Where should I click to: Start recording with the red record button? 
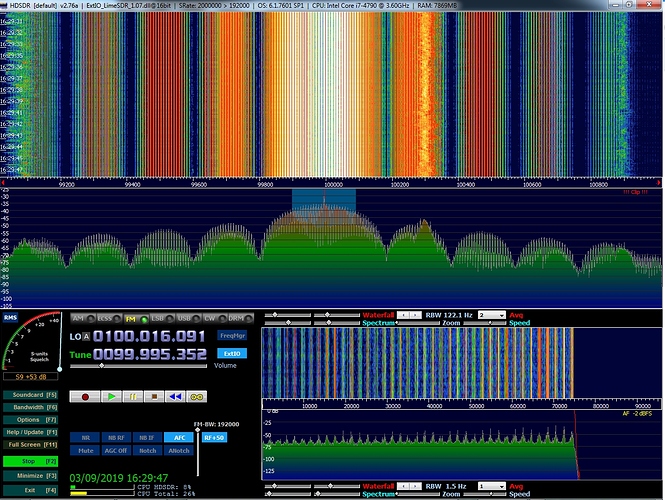[85, 397]
